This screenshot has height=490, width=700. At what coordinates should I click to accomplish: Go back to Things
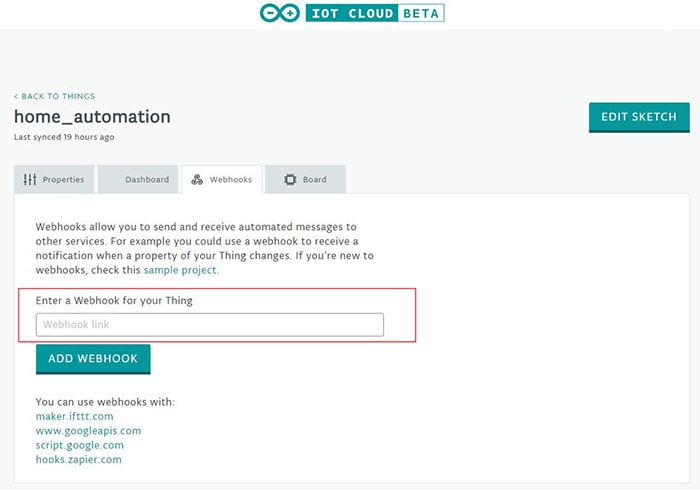click(55, 97)
